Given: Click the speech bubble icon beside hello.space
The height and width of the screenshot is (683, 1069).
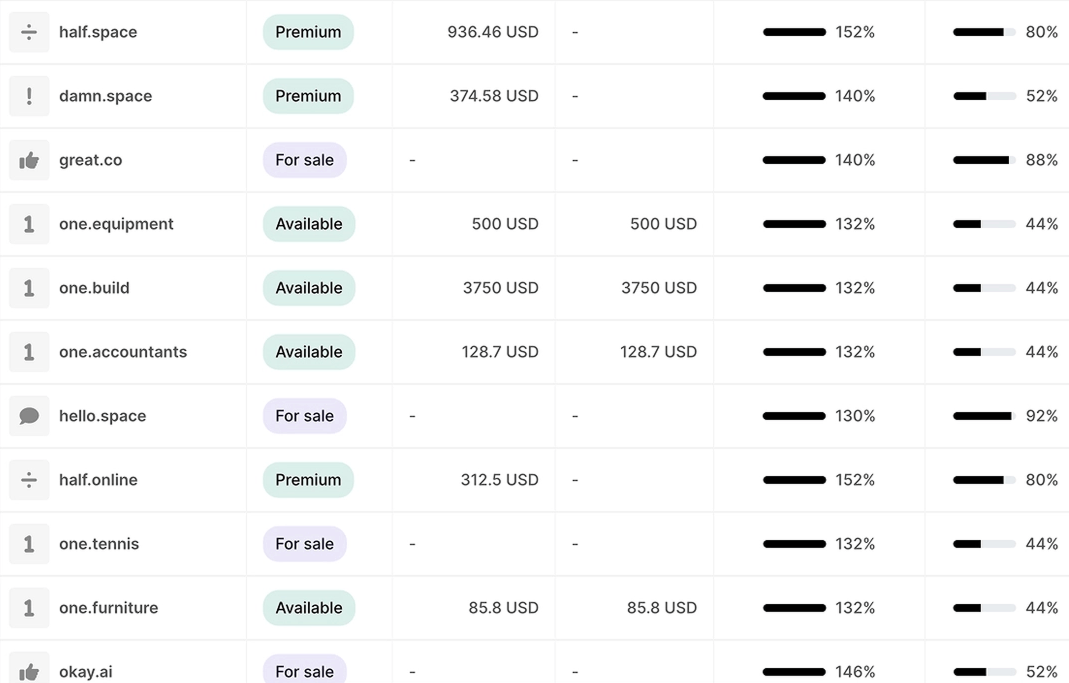Looking at the screenshot, I should point(29,415).
